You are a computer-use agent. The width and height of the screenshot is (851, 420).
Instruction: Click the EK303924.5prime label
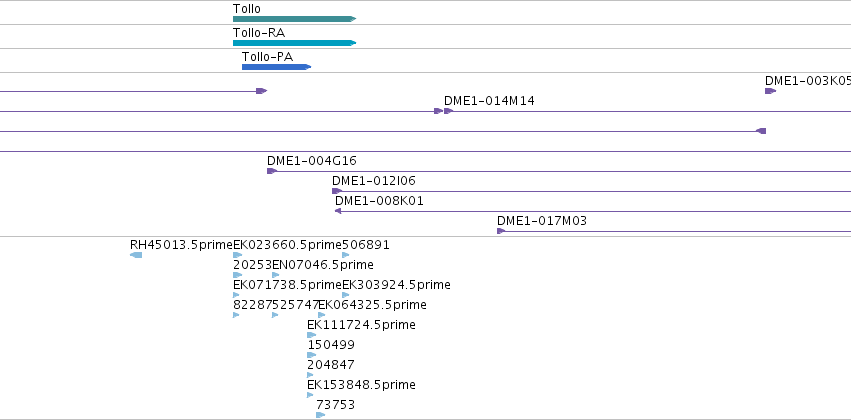[396, 285]
